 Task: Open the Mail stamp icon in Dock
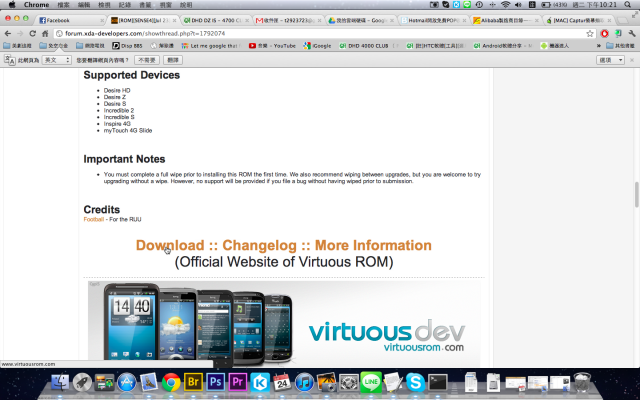(x=149, y=383)
